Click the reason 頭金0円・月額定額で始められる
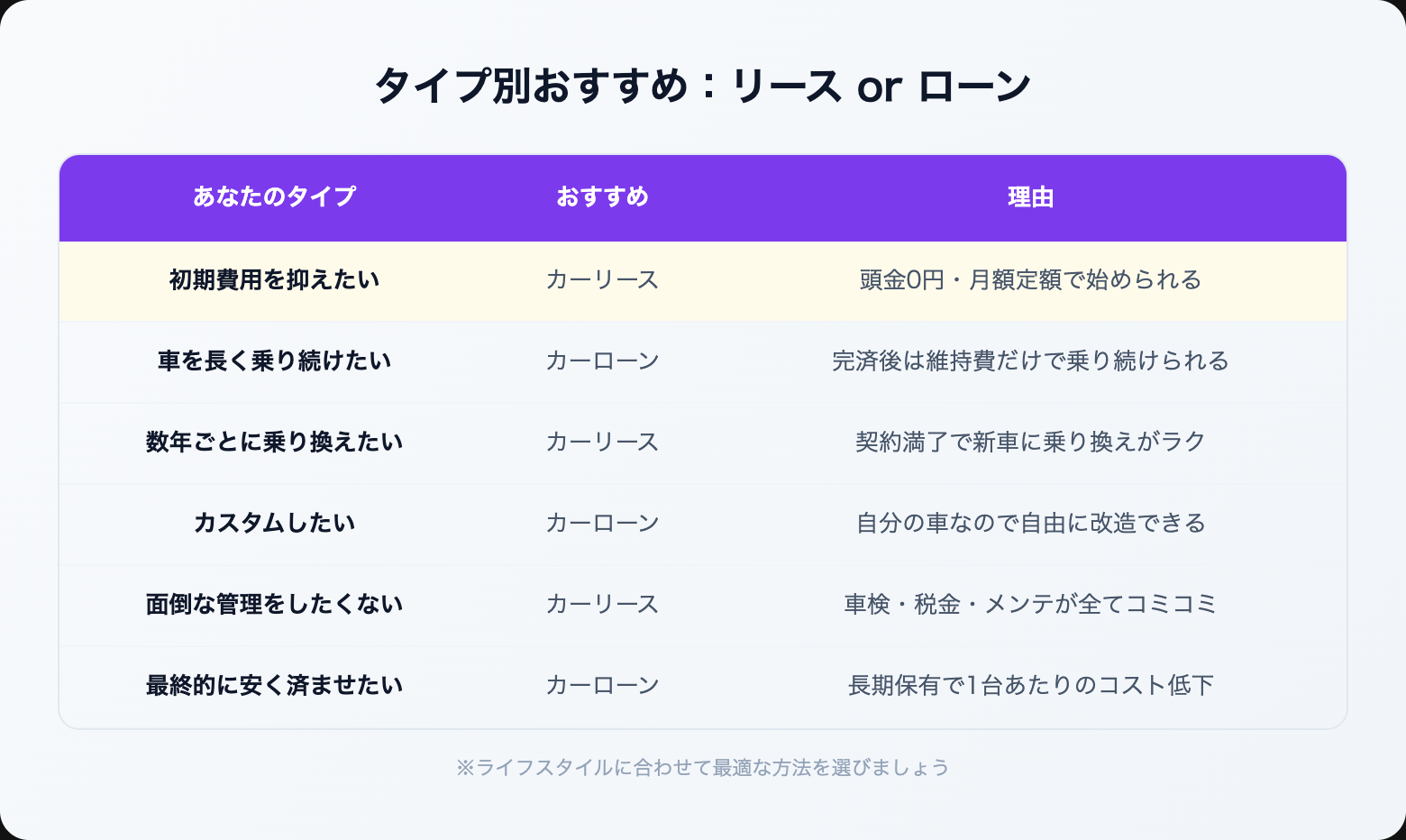The image size is (1406, 840). (1030, 280)
